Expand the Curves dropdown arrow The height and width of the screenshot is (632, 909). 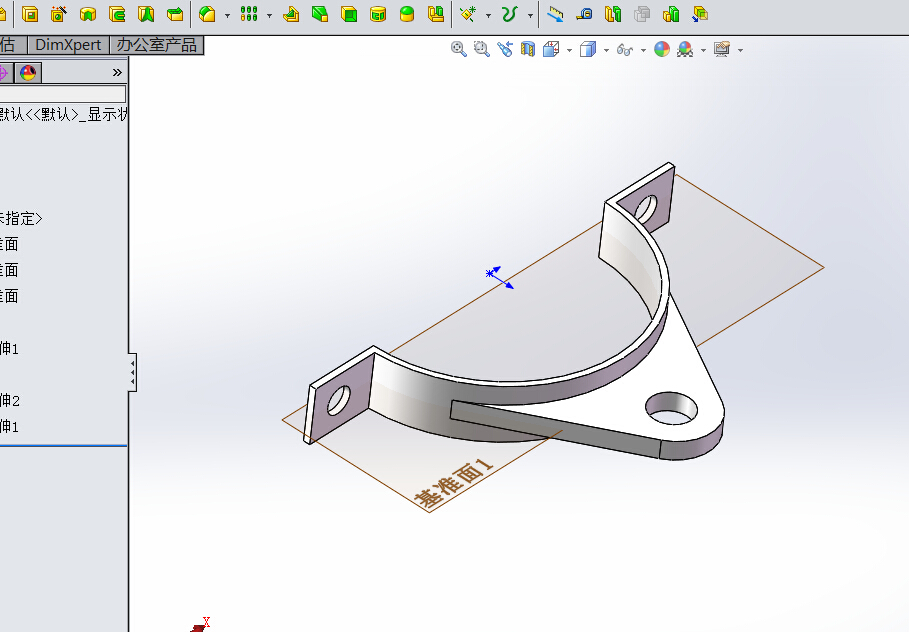[x=530, y=16]
